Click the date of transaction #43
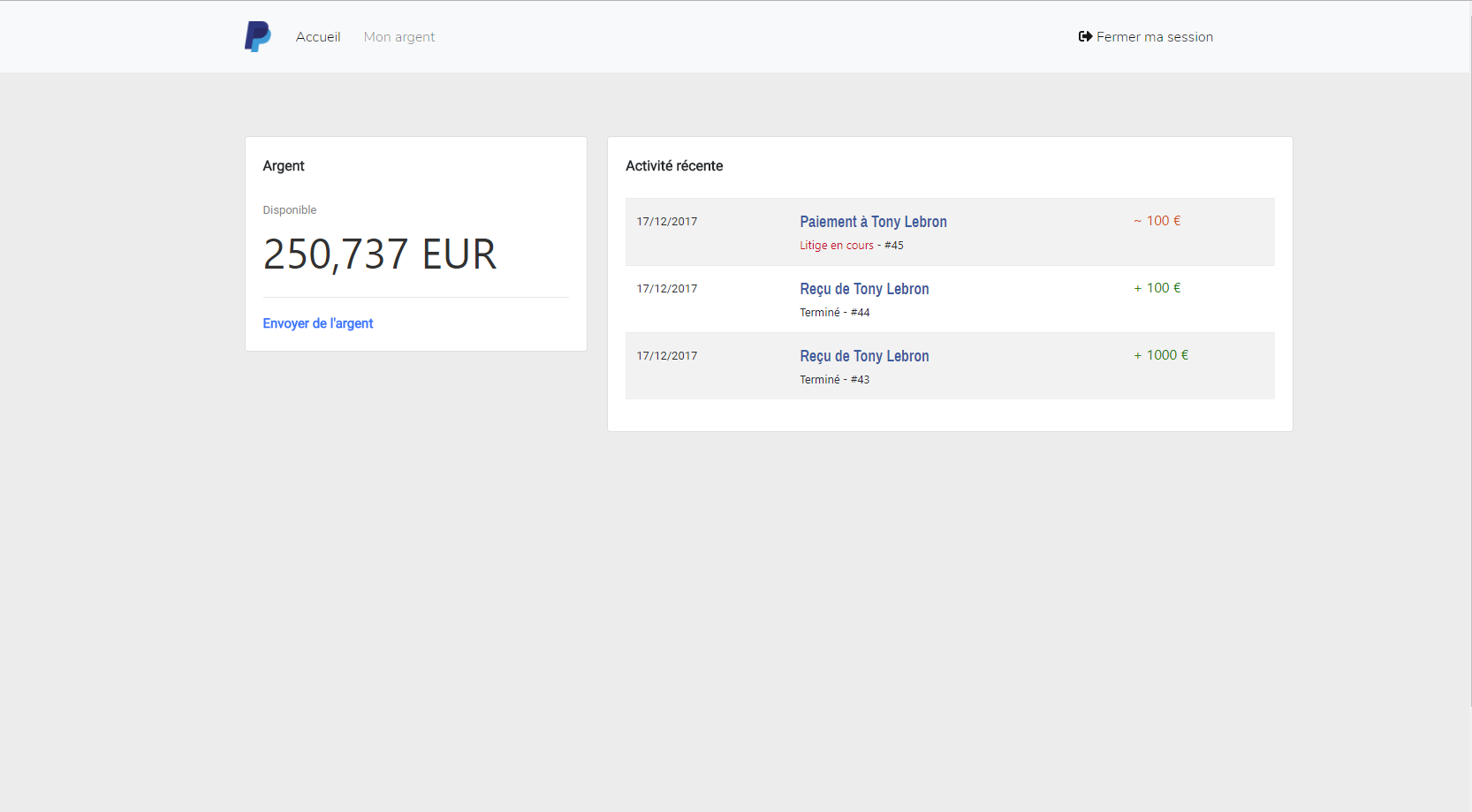This screenshot has height=812, width=1472. coord(667,356)
